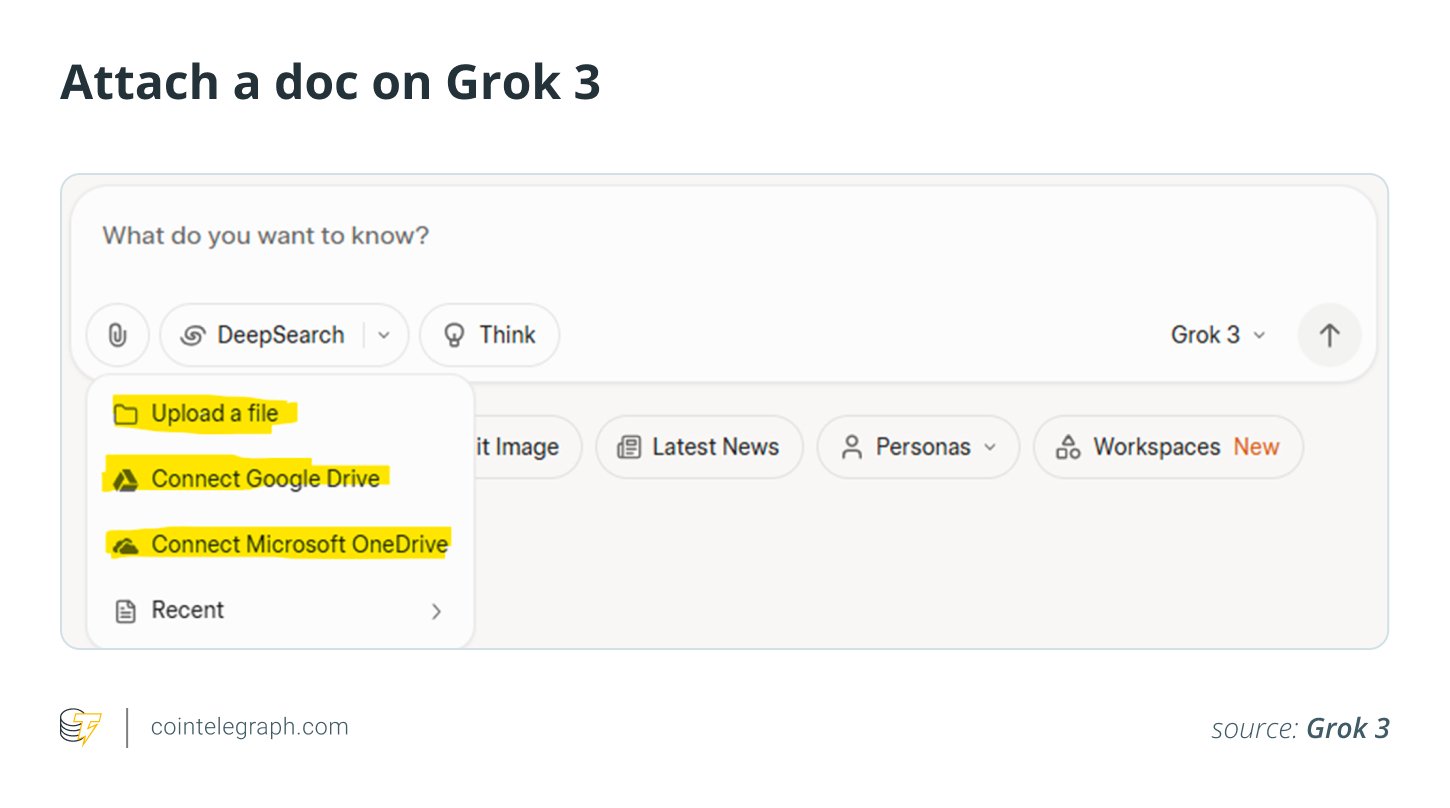Click the OneDrive cloud icon
The width and height of the screenshot is (1450, 808).
tap(126, 543)
